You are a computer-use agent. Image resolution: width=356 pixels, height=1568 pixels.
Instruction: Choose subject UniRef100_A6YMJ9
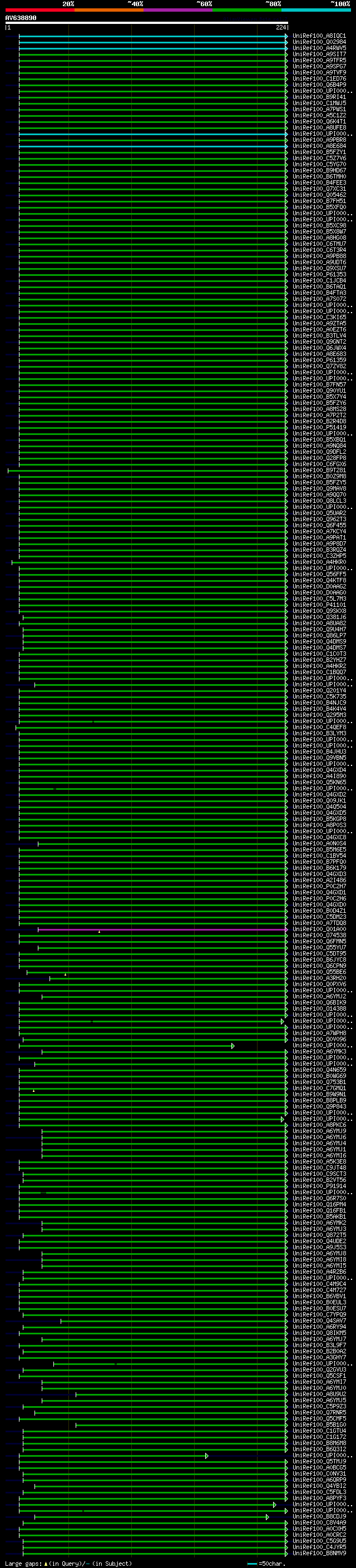click(319, 1131)
